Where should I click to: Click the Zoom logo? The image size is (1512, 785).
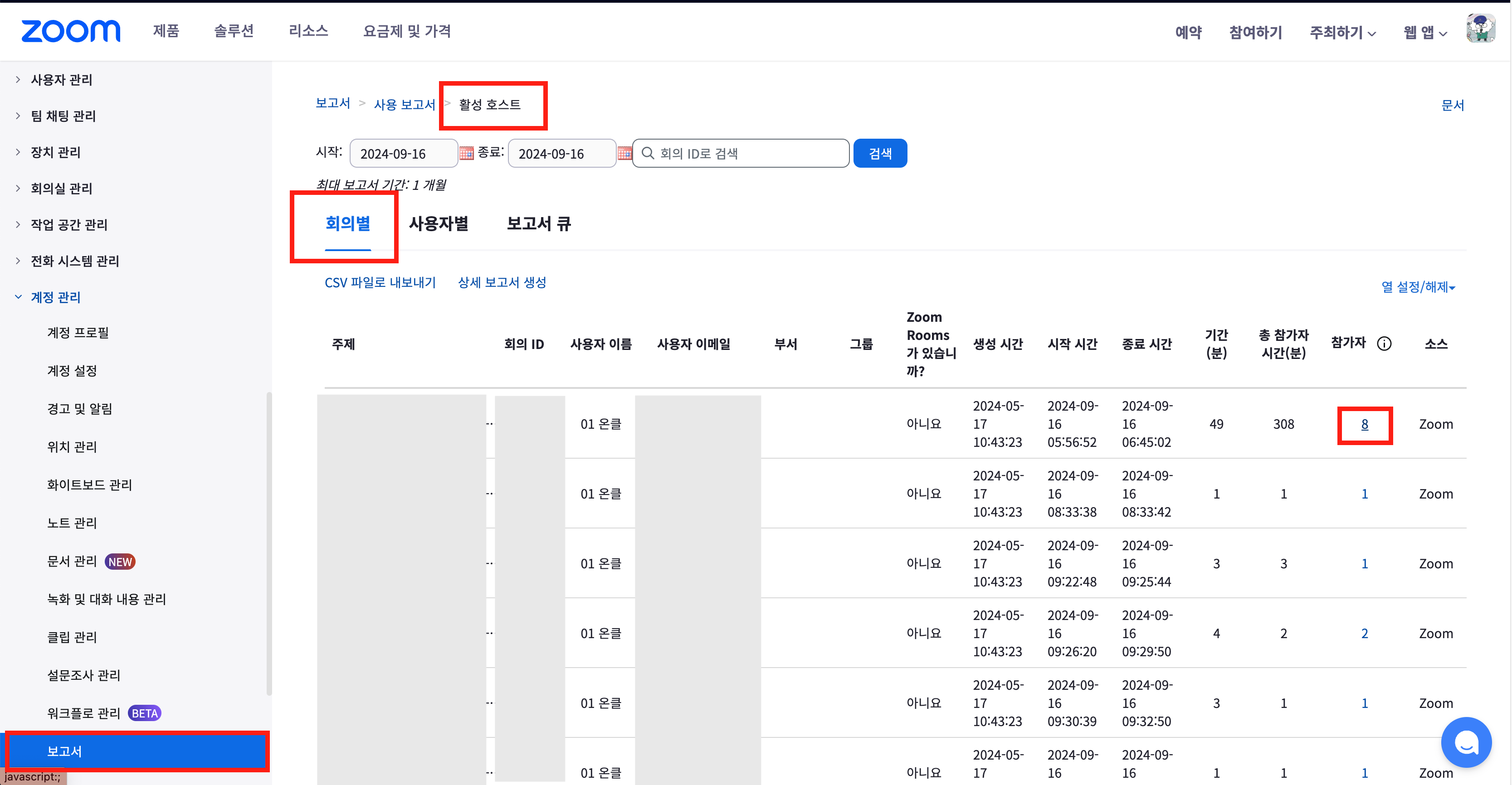point(70,31)
